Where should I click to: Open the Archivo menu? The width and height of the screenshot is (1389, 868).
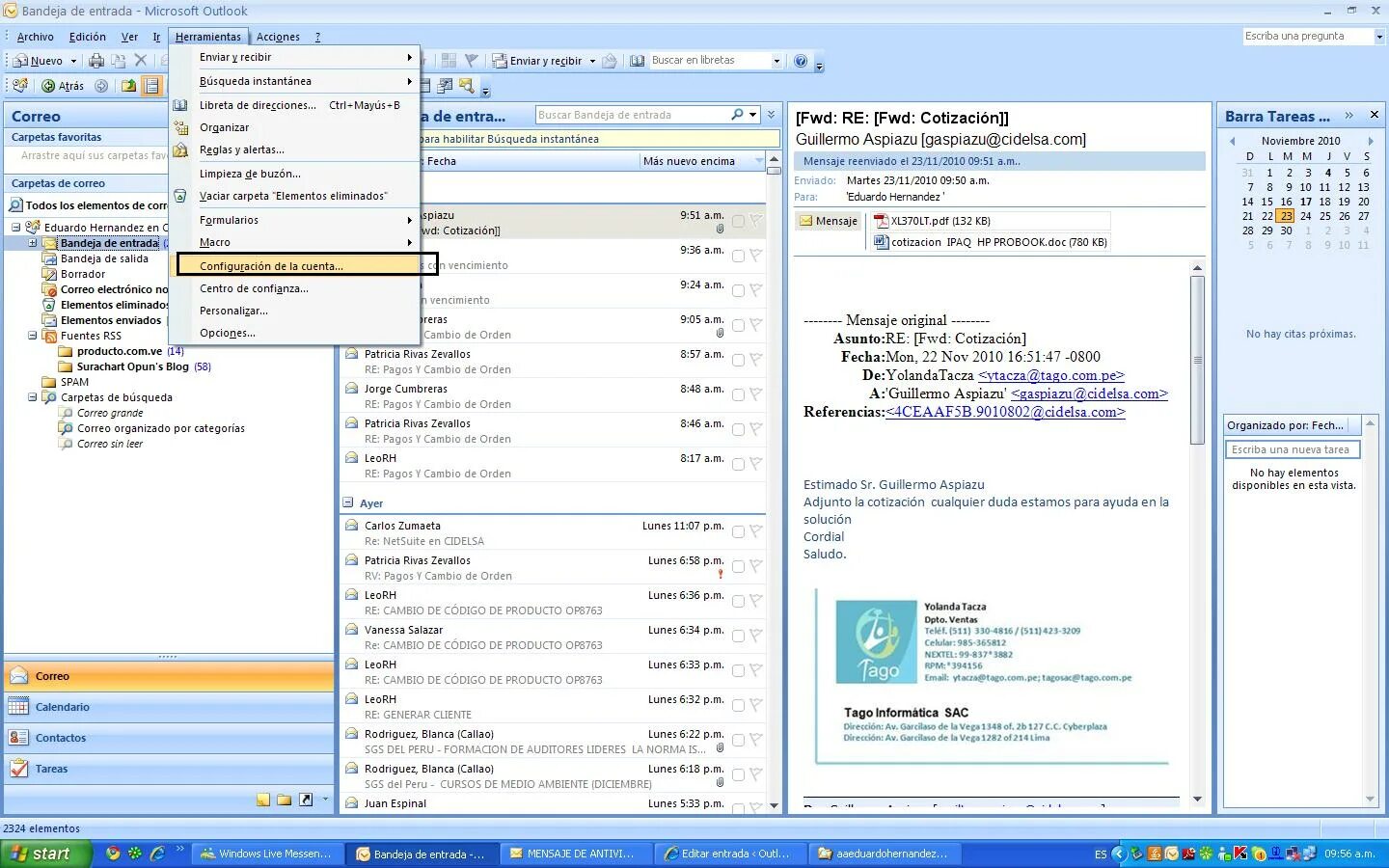click(x=36, y=37)
